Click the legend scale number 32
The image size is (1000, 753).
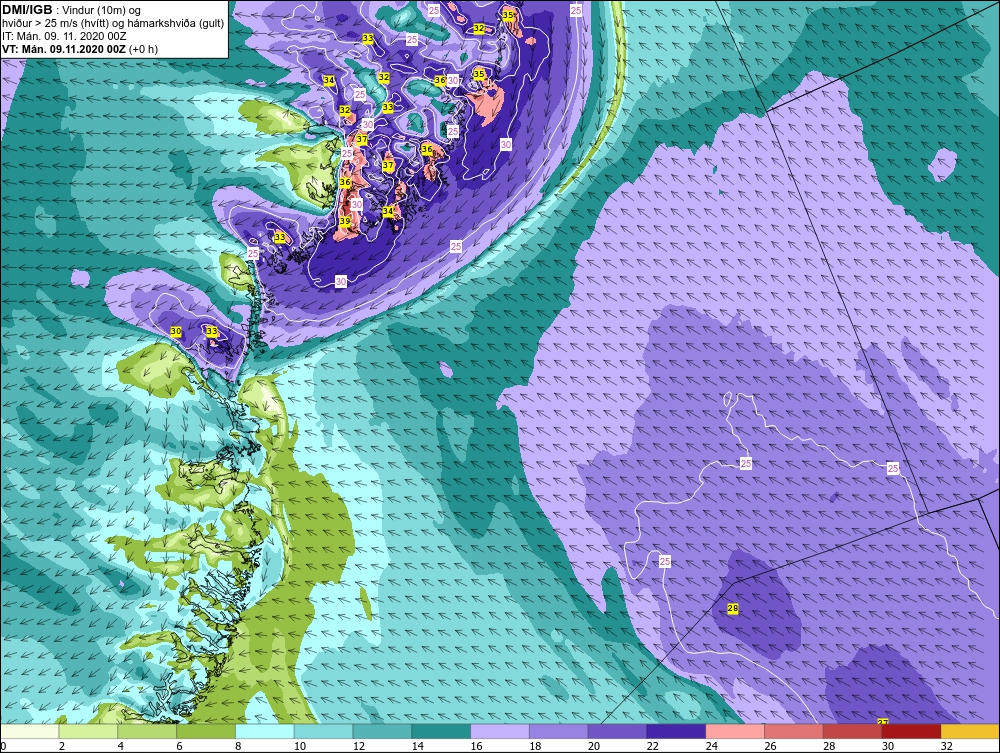[946, 746]
